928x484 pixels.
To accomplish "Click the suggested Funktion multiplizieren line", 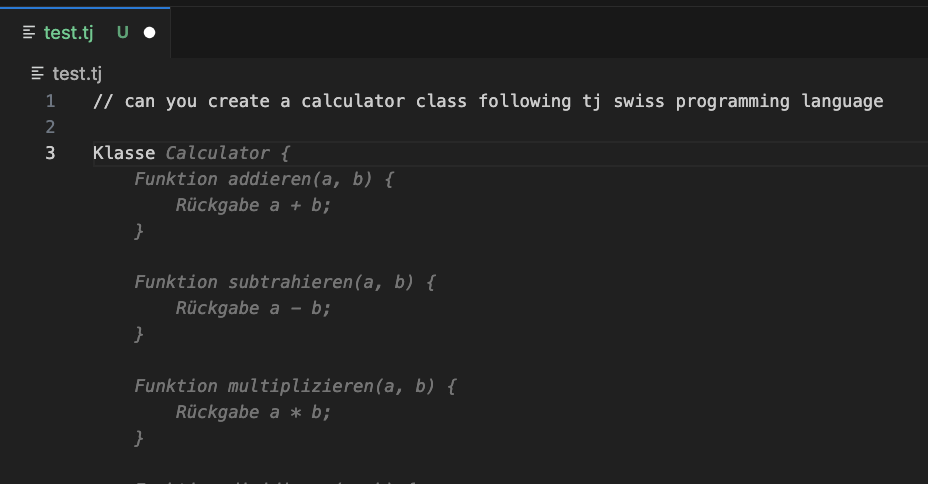I will click(x=295, y=386).
